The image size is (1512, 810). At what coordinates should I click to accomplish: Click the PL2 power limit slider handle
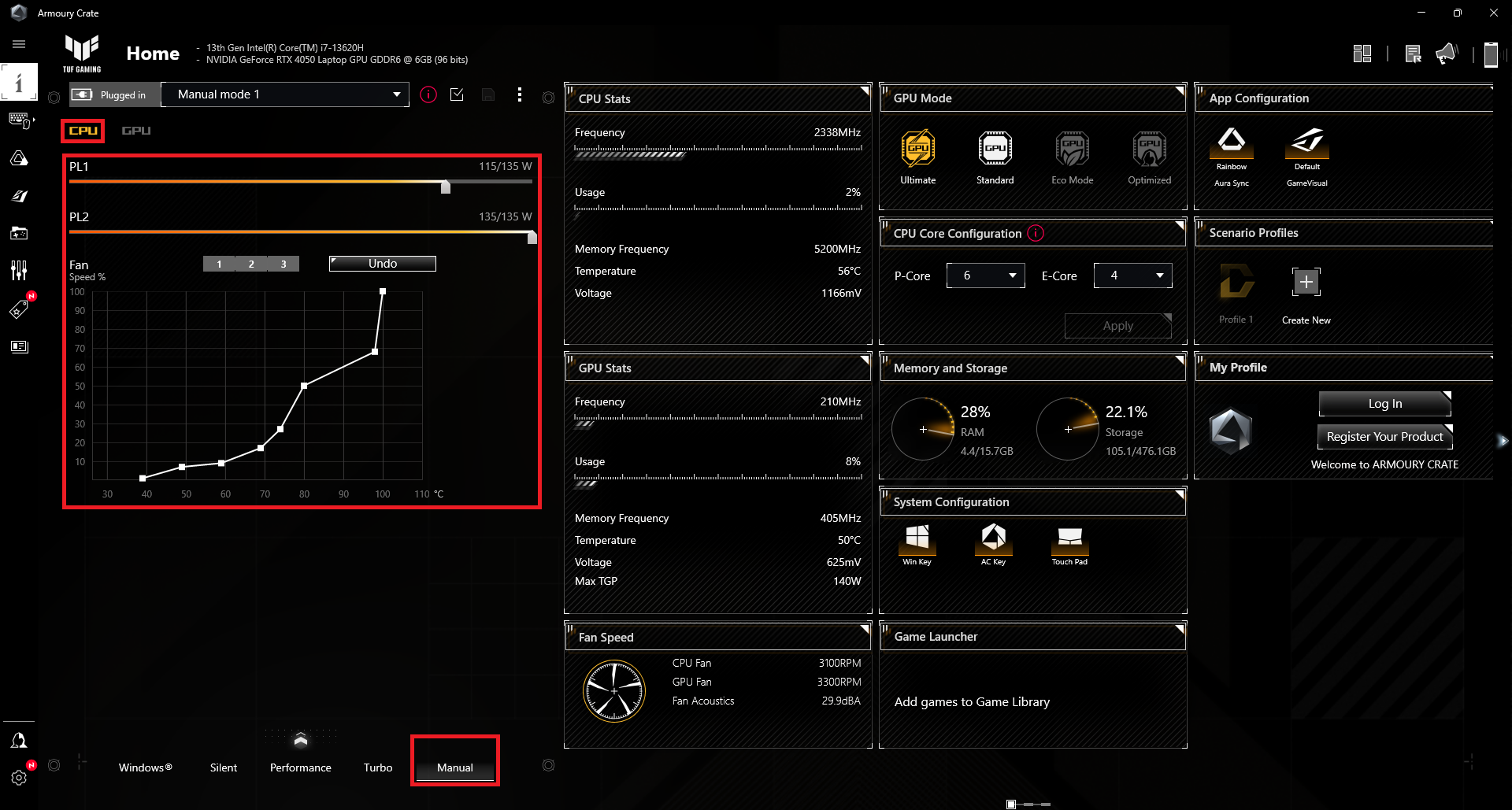click(532, 237)
